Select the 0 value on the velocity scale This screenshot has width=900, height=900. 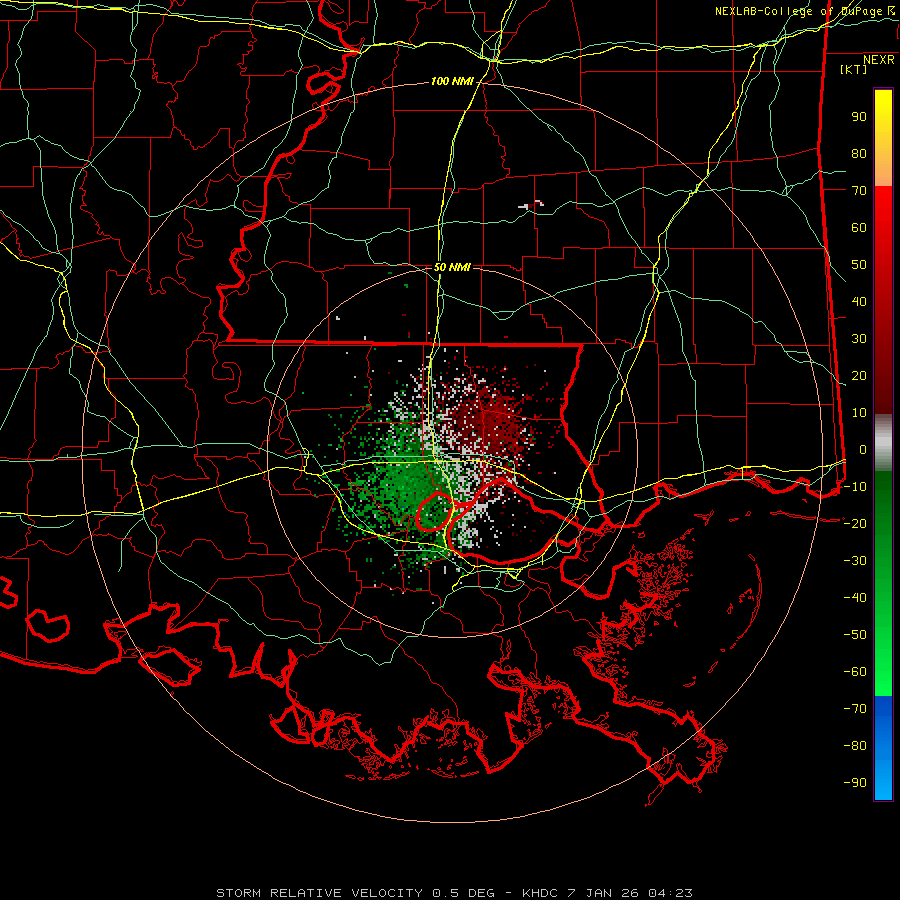(x=863, y=450)
